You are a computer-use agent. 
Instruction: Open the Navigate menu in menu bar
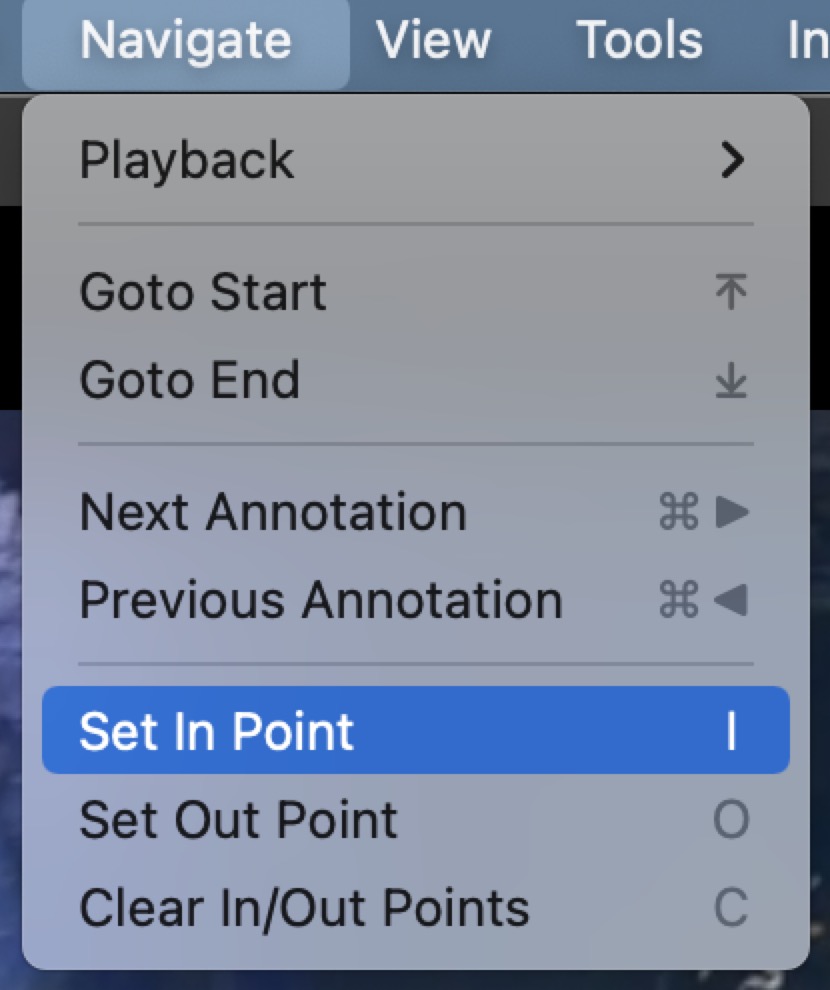(x=186, y=41)
